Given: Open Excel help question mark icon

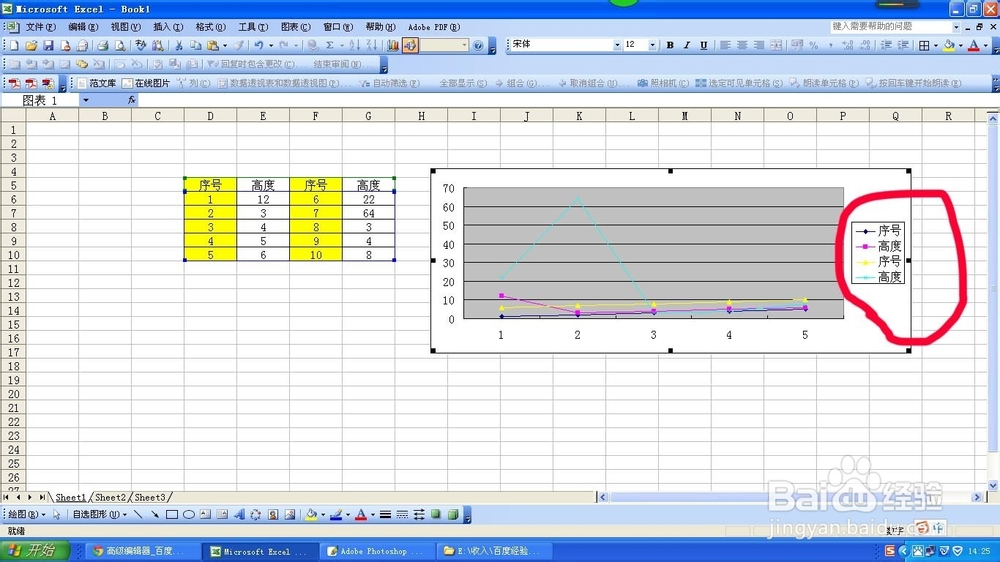Looking at the screenshot, I should click(x=478, y=45).
